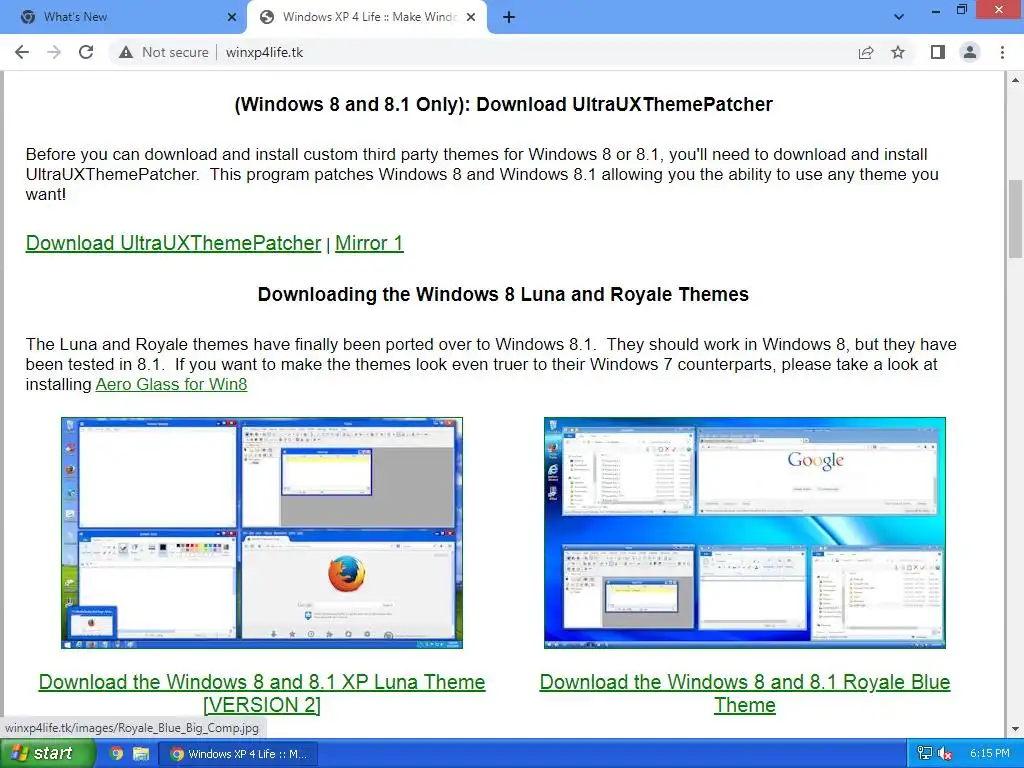Share this page using the share icon
1024x768 pixels.
pos(866,52)
